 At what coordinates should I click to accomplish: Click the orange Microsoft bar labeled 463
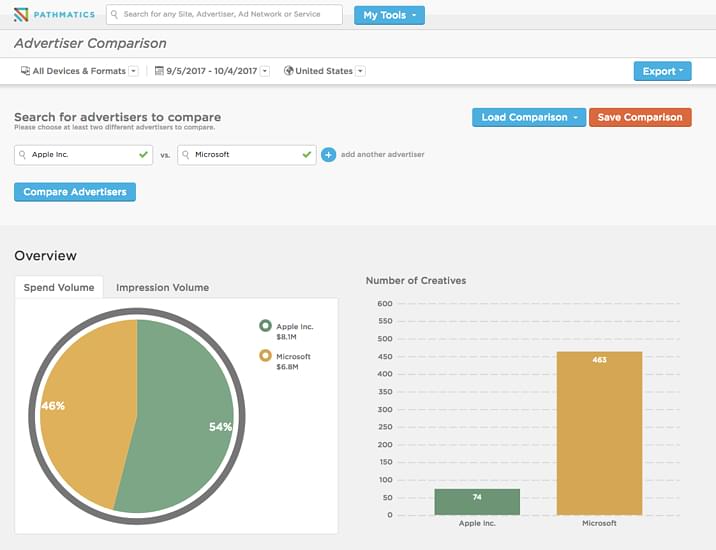pyautogui.click(x=599, y=433)
